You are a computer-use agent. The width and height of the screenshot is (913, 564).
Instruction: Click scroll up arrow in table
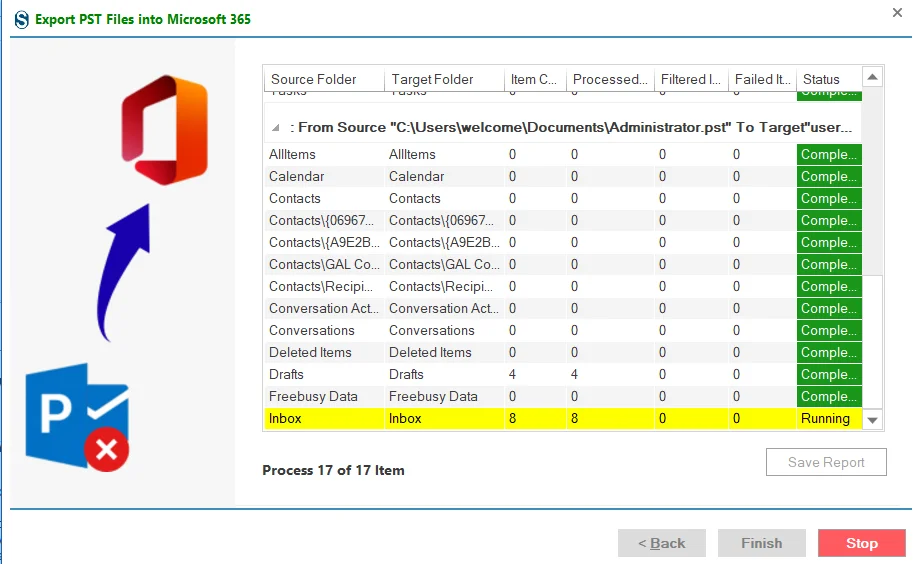(872, 77)
